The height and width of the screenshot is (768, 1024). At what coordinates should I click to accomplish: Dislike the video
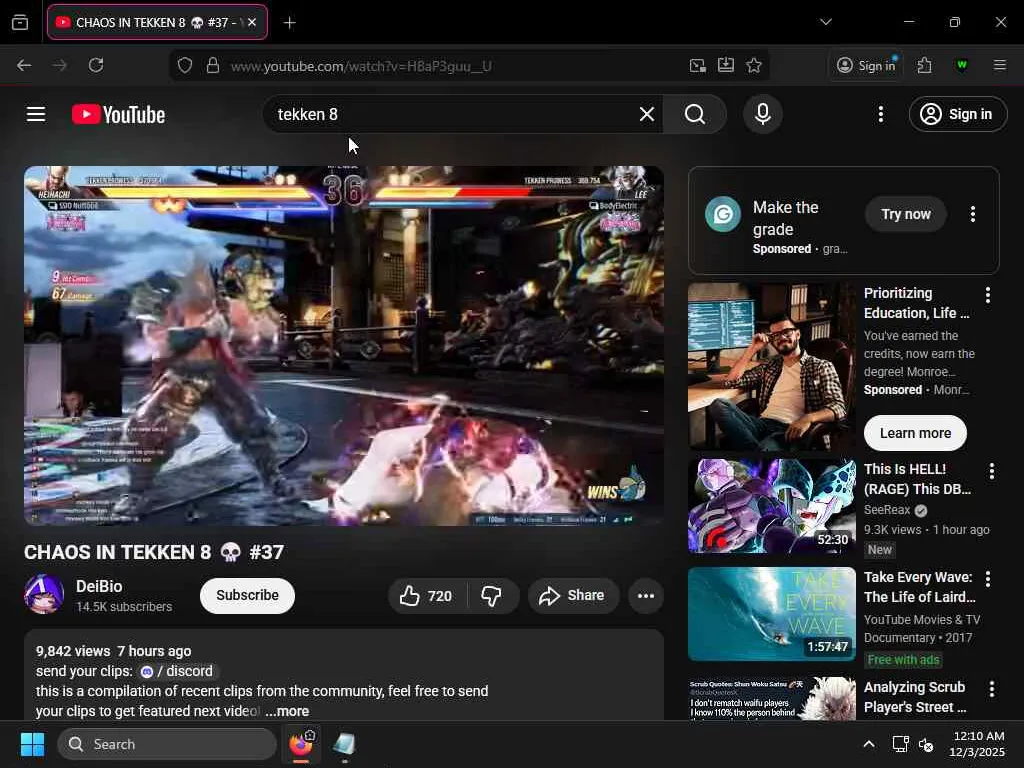[491, 596]
